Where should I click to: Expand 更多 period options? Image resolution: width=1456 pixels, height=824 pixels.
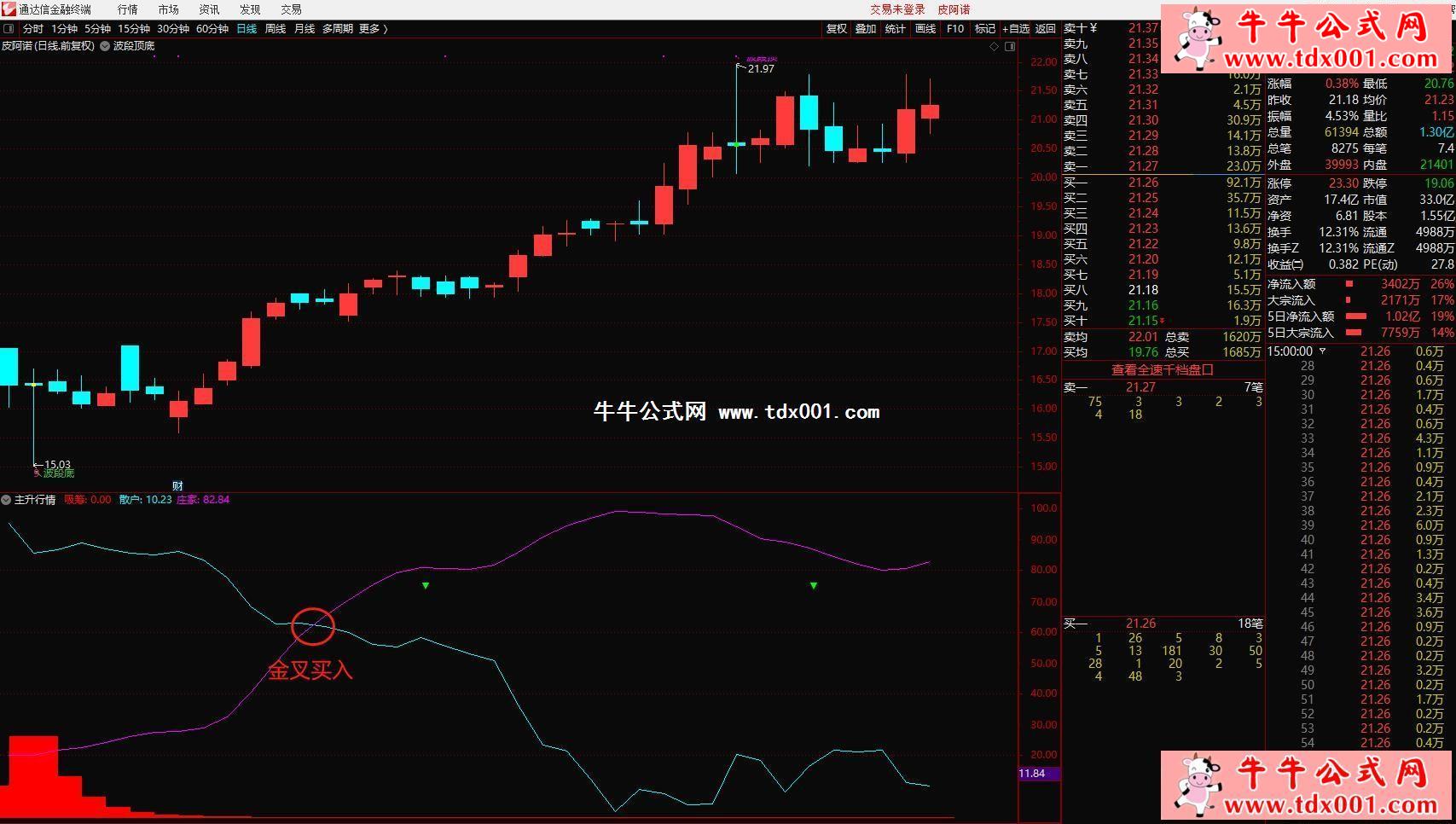coord(373,29)
